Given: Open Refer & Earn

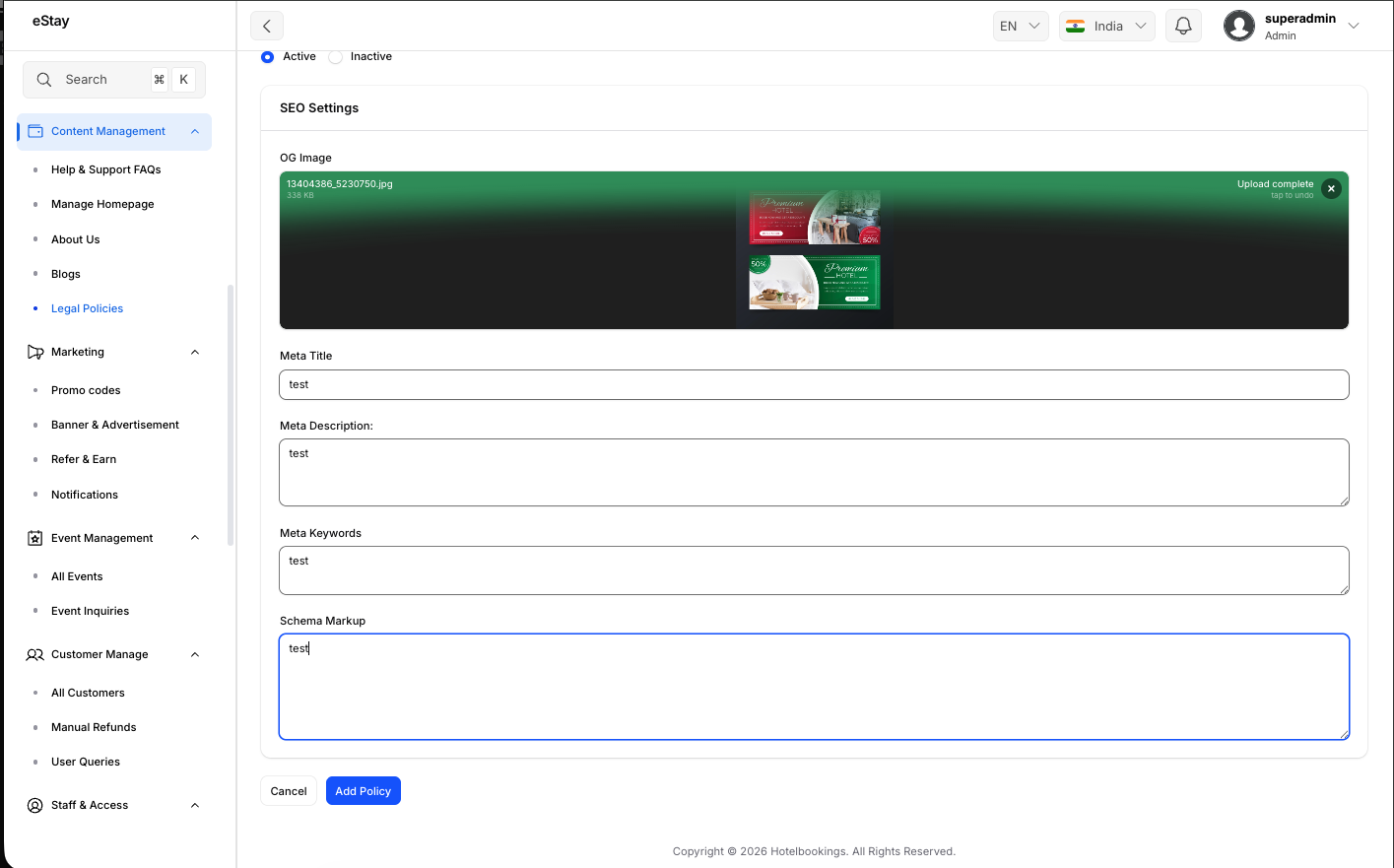Looking at the screenshot, I should [x=84, y=459].
